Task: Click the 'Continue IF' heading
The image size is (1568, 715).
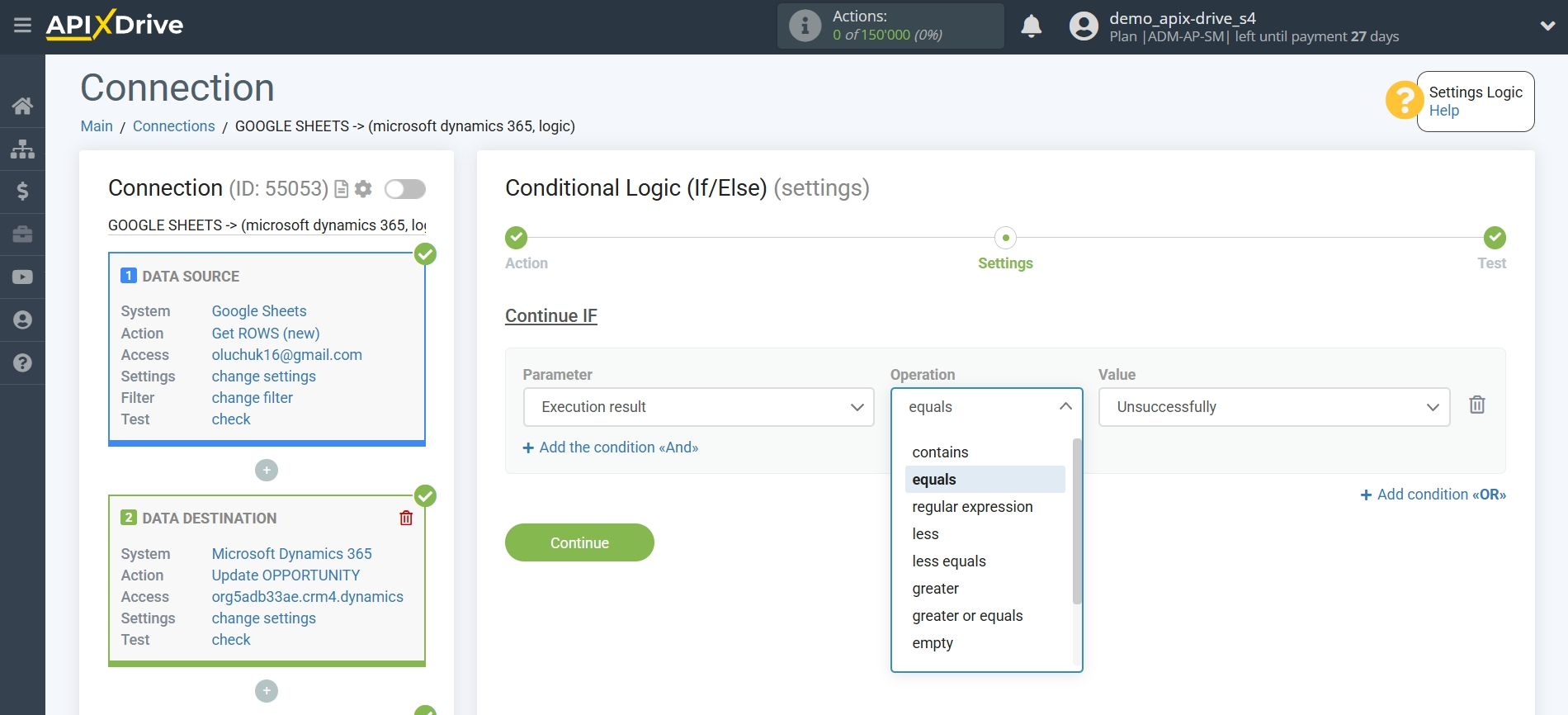Action: [x=551, y=316]
